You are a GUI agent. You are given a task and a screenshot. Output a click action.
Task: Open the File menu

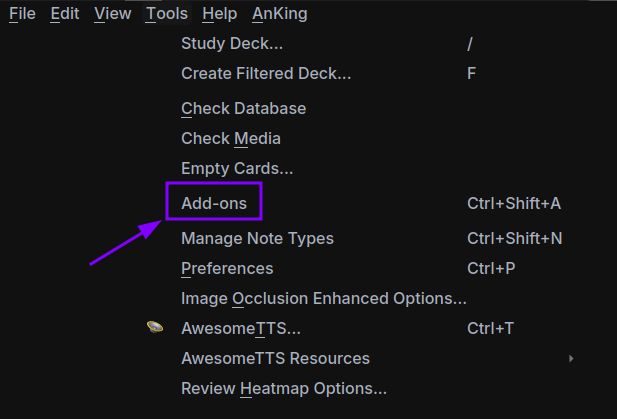coord(22,14)
